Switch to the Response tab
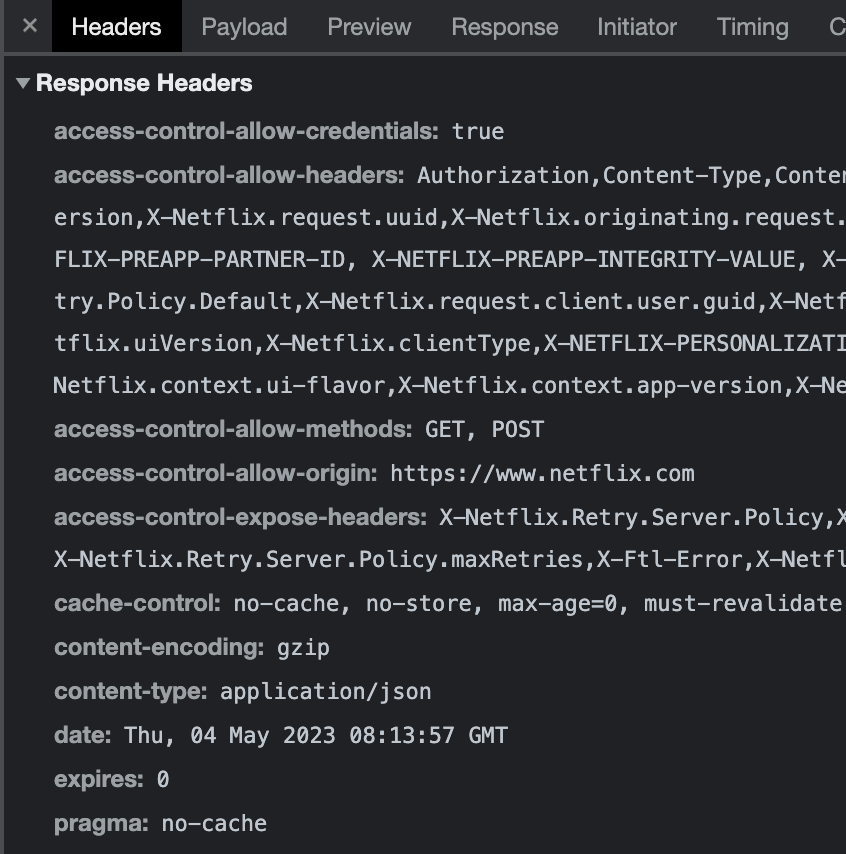The height and width of the screenshot is (854, 846). tap(504, 27)
